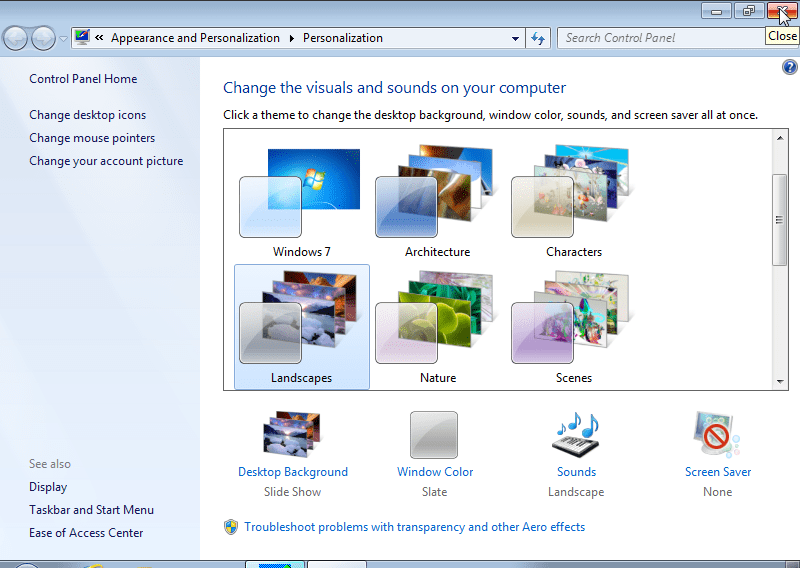Image resolution: width=800 pixels, height=568 pixels.
Task: Open Change mouse pointers
Action: coord(92,138)
